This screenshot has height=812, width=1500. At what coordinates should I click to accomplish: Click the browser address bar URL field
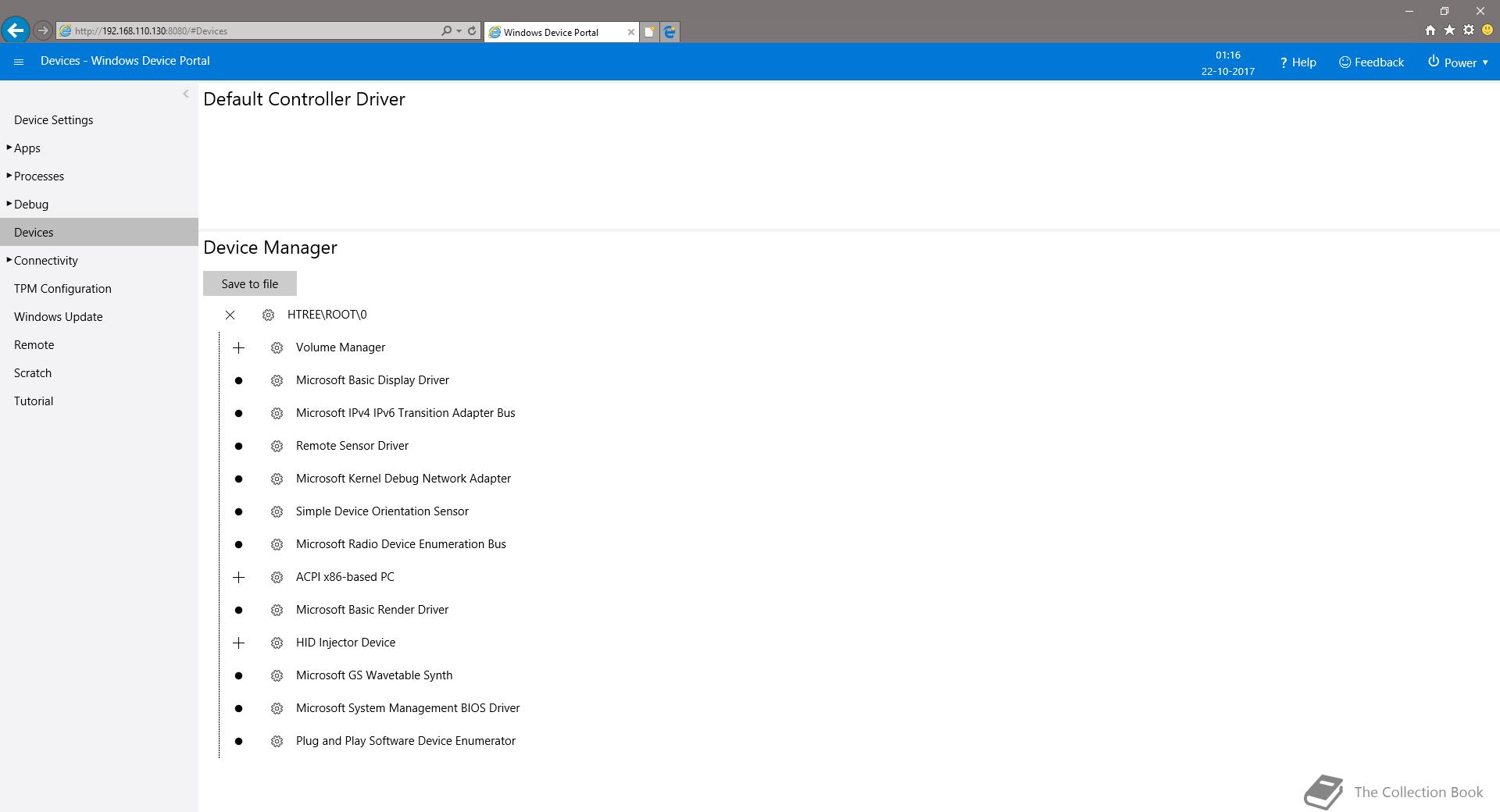pos(250,31)
